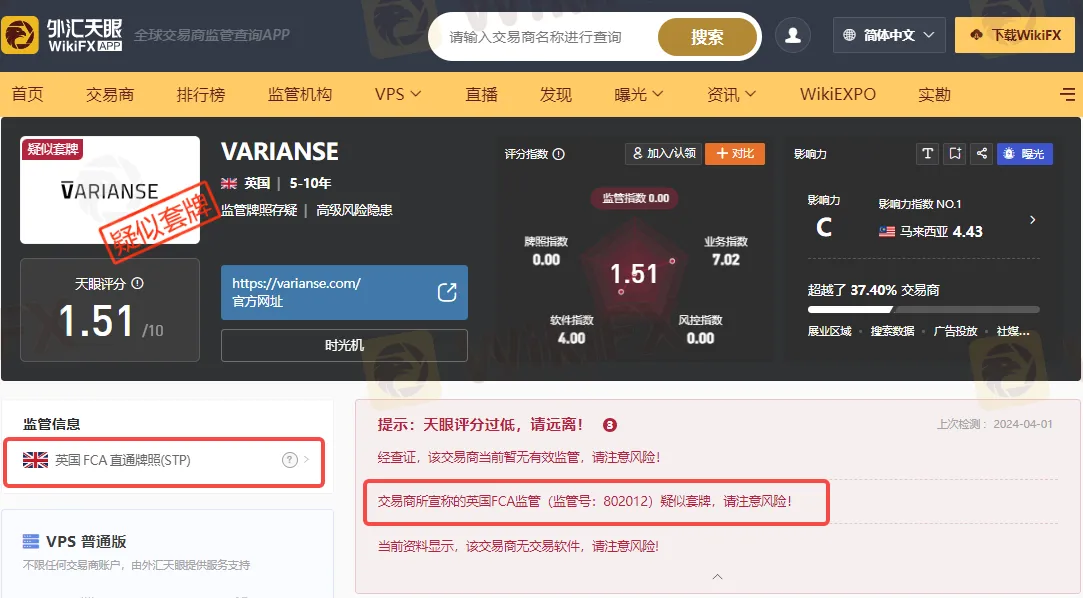
Task: Open the 交易商 nav item
Action: pyautogui.click(x=110, y=94)
